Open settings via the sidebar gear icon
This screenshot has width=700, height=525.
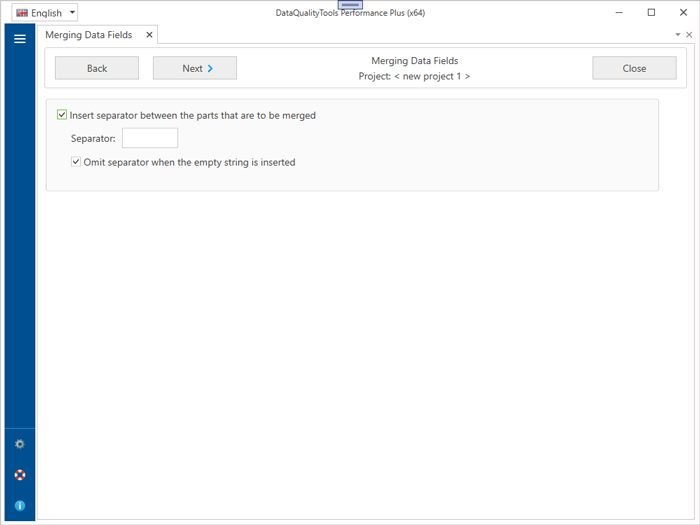click(x=19, y=444)
